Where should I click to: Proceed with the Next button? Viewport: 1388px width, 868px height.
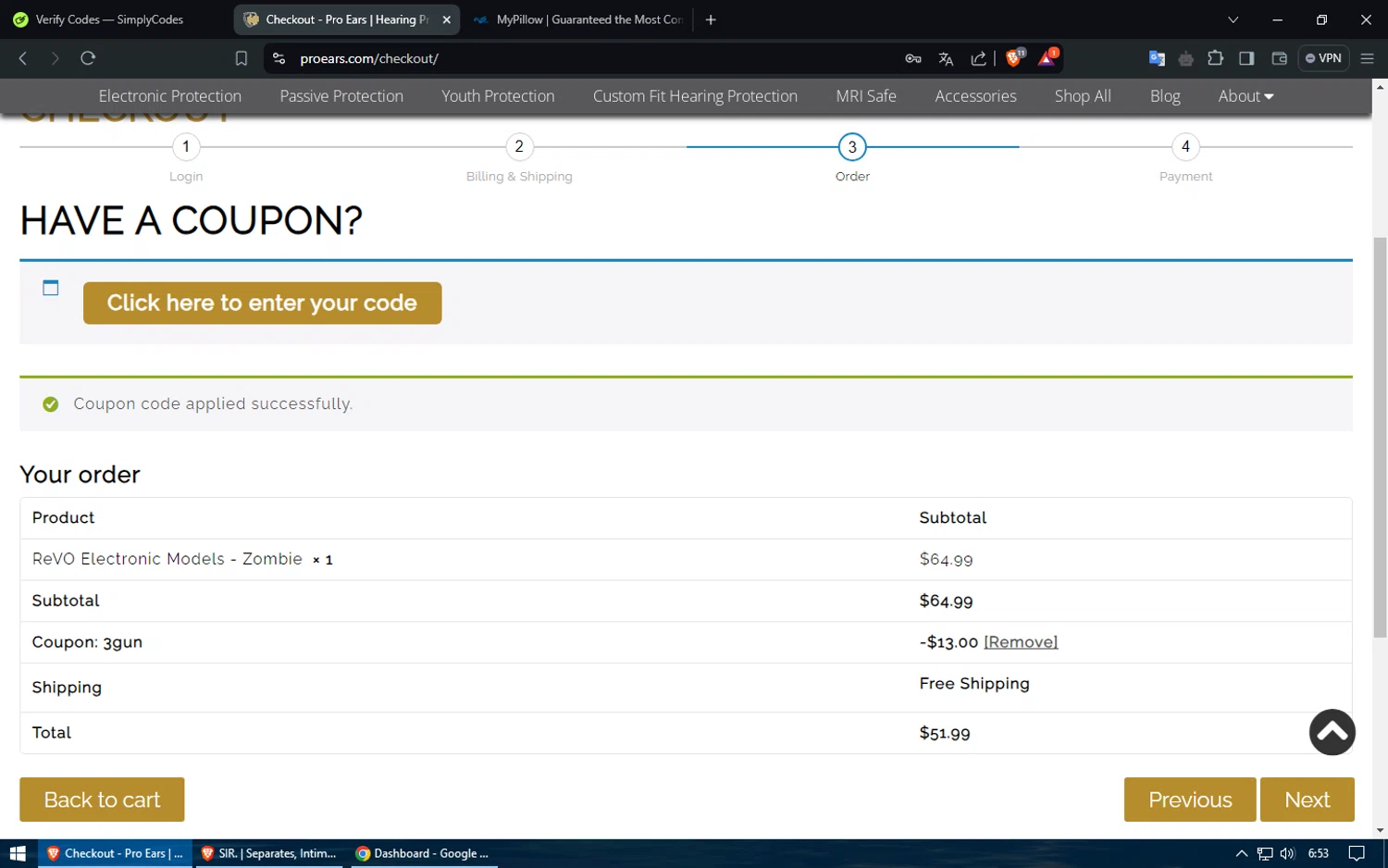click(x=1307, y=800)
